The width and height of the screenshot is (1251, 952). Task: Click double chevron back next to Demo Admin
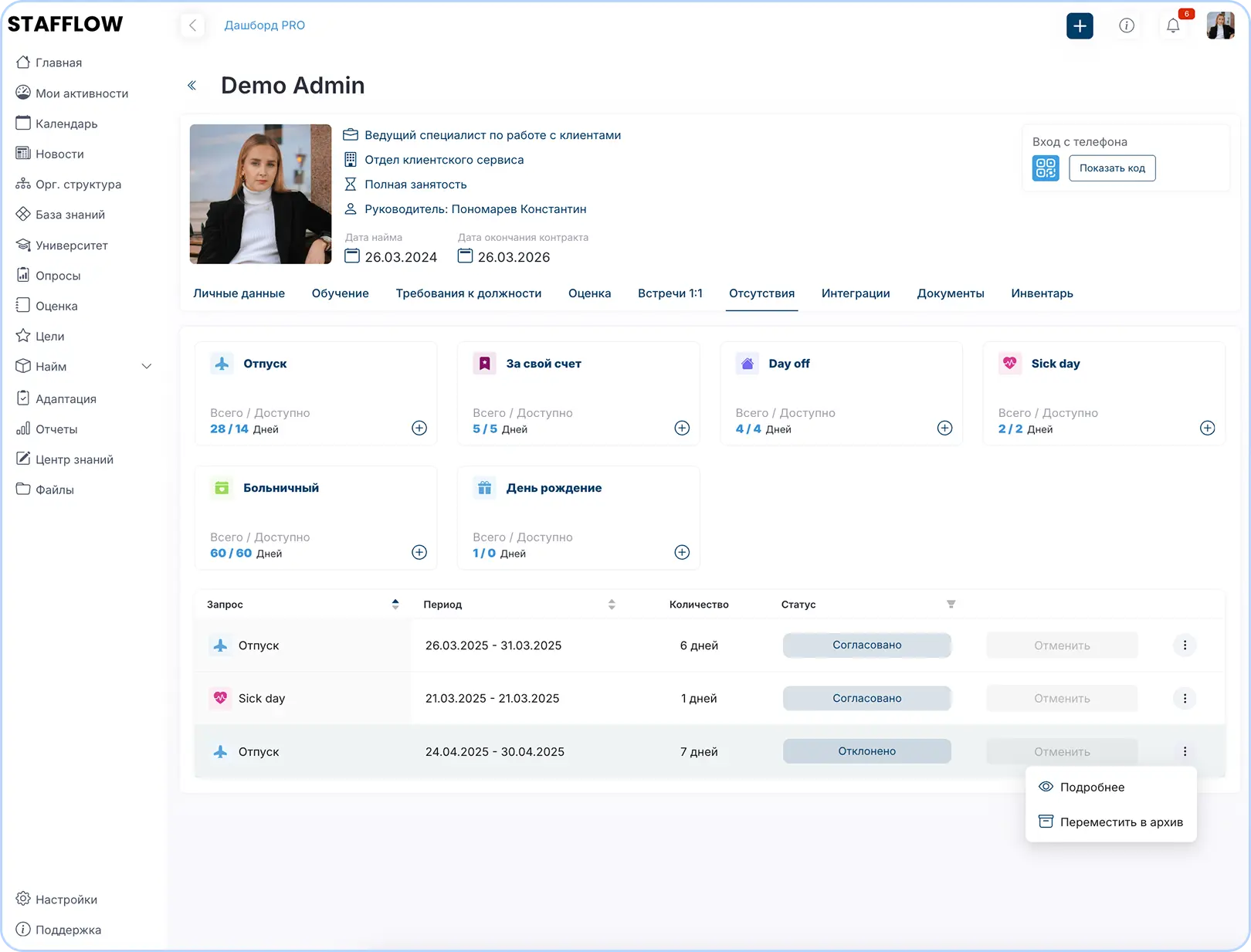192,86
